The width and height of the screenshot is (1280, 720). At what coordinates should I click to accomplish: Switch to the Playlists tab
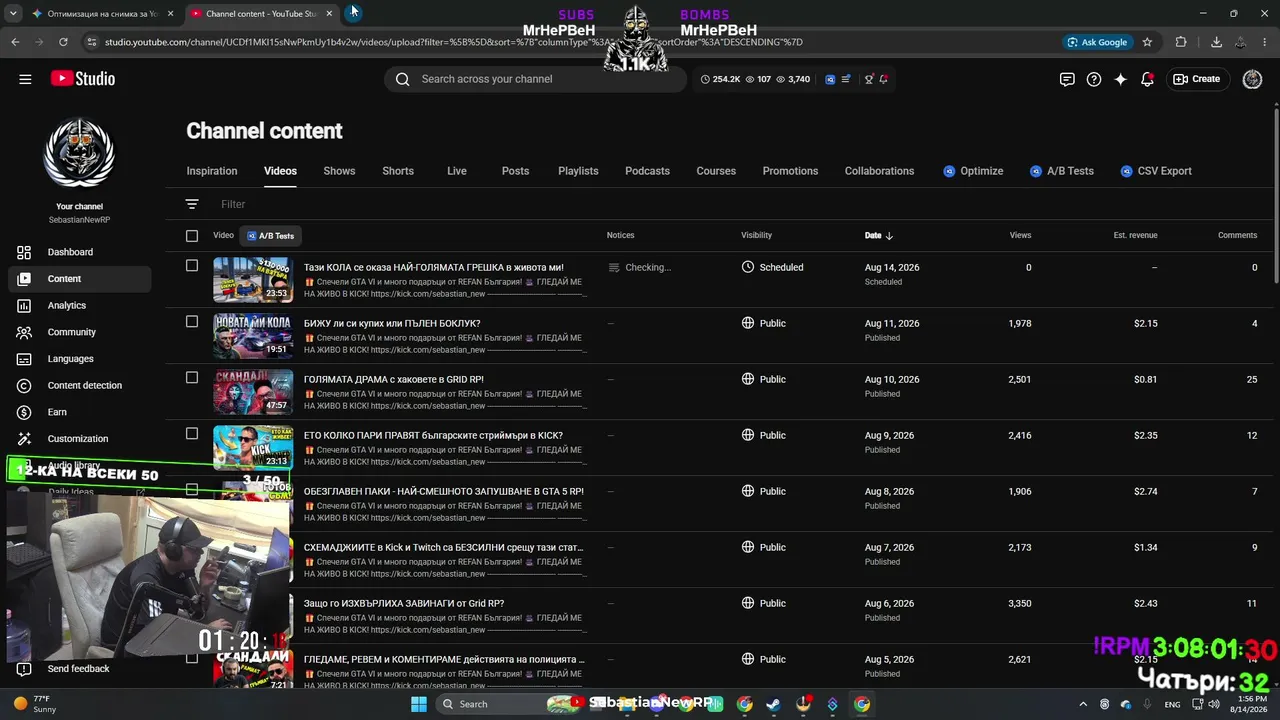[578, 171]
